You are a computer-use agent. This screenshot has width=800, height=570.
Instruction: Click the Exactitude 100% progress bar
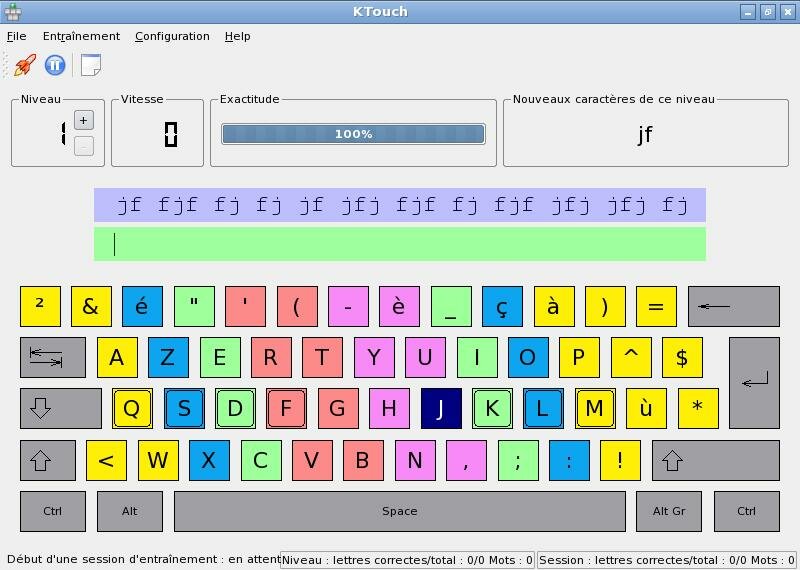[x=353, y=134]
